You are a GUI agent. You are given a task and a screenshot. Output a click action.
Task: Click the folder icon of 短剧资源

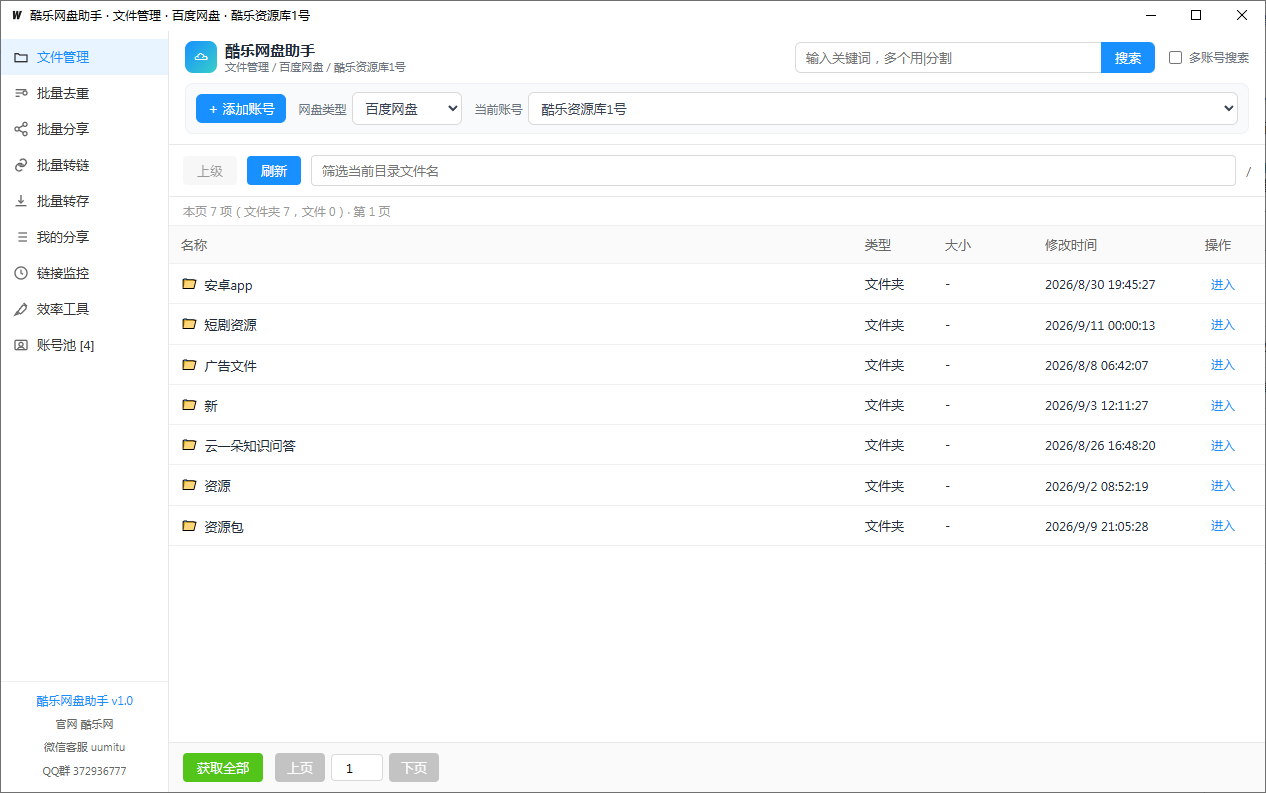[x=189, y=324]
